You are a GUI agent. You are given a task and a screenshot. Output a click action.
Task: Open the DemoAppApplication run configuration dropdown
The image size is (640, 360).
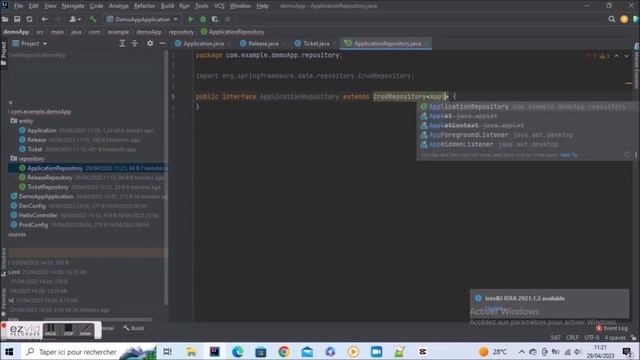pos(142,19)
